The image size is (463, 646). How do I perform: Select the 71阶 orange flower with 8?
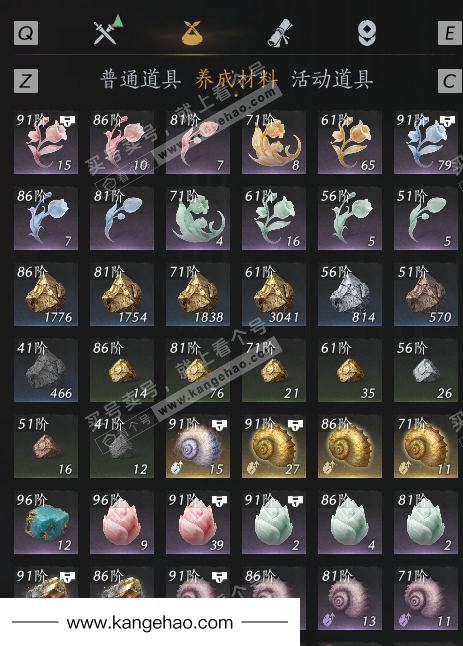click(274, 142)
